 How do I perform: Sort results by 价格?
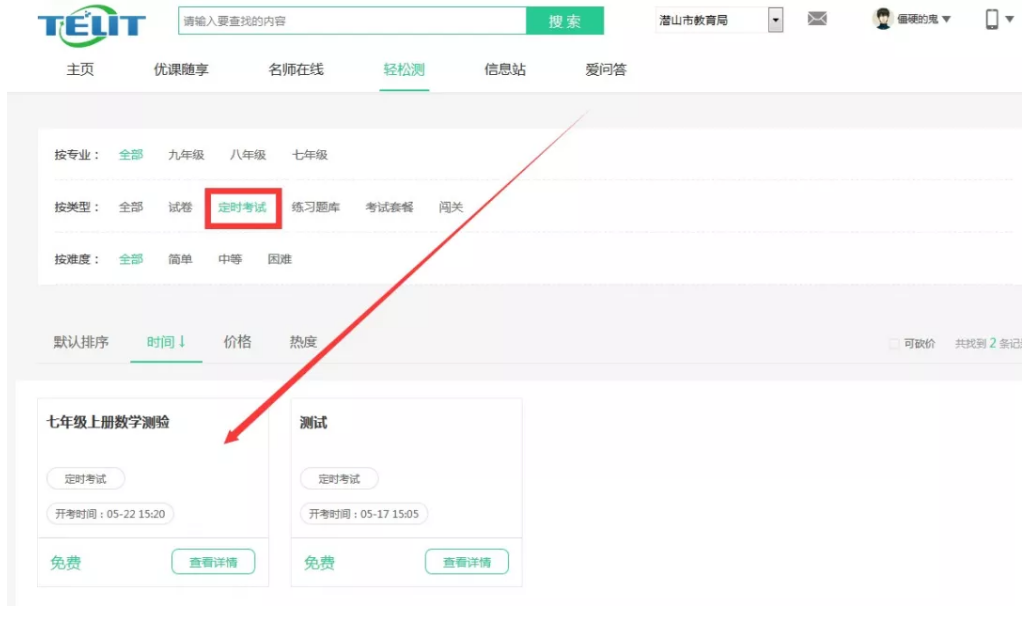(x=237, y=342)
